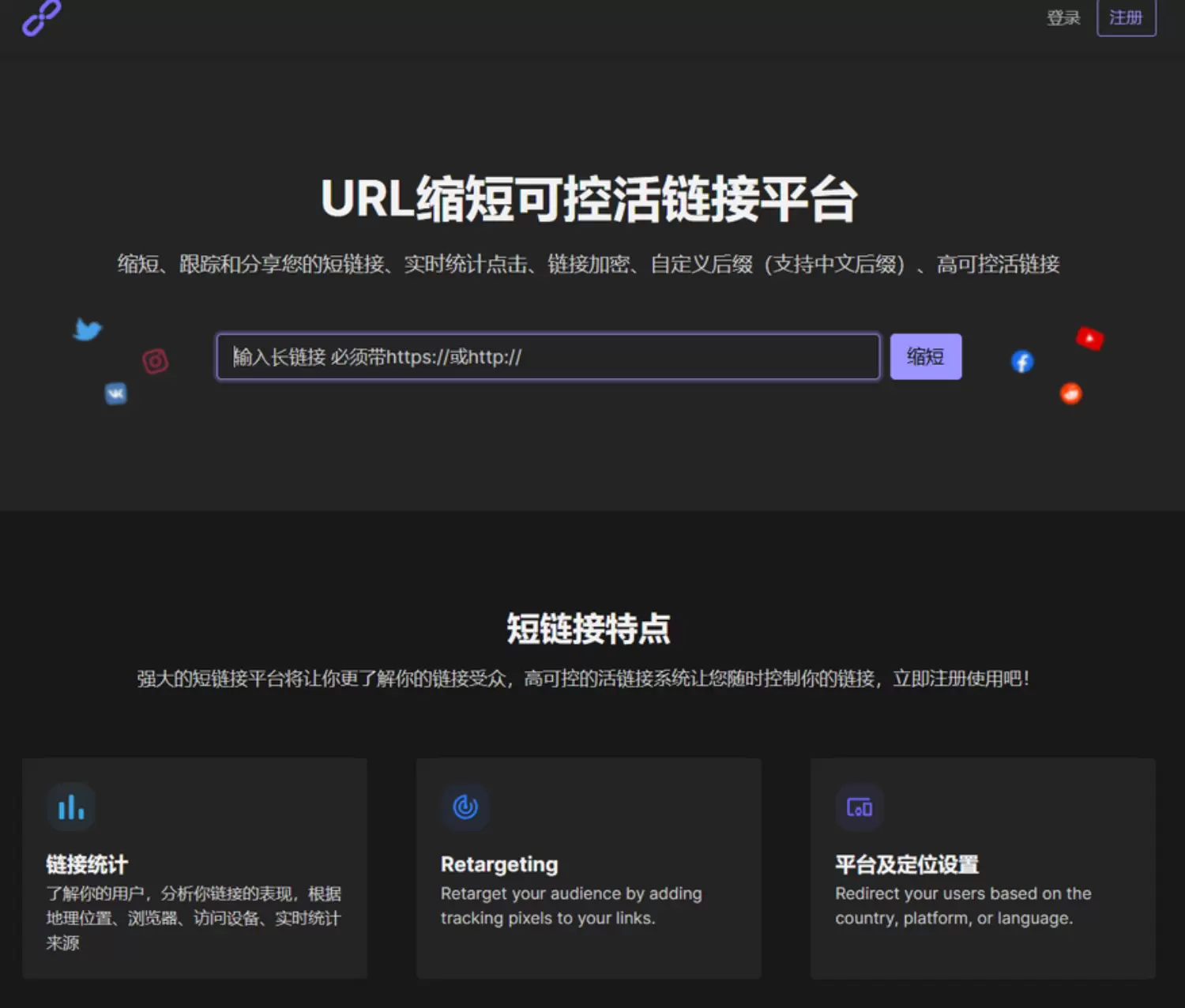This screenshot has width=1185, height=1008.
Task: Click the floating Reddit icon
Action: [1070, 393]
